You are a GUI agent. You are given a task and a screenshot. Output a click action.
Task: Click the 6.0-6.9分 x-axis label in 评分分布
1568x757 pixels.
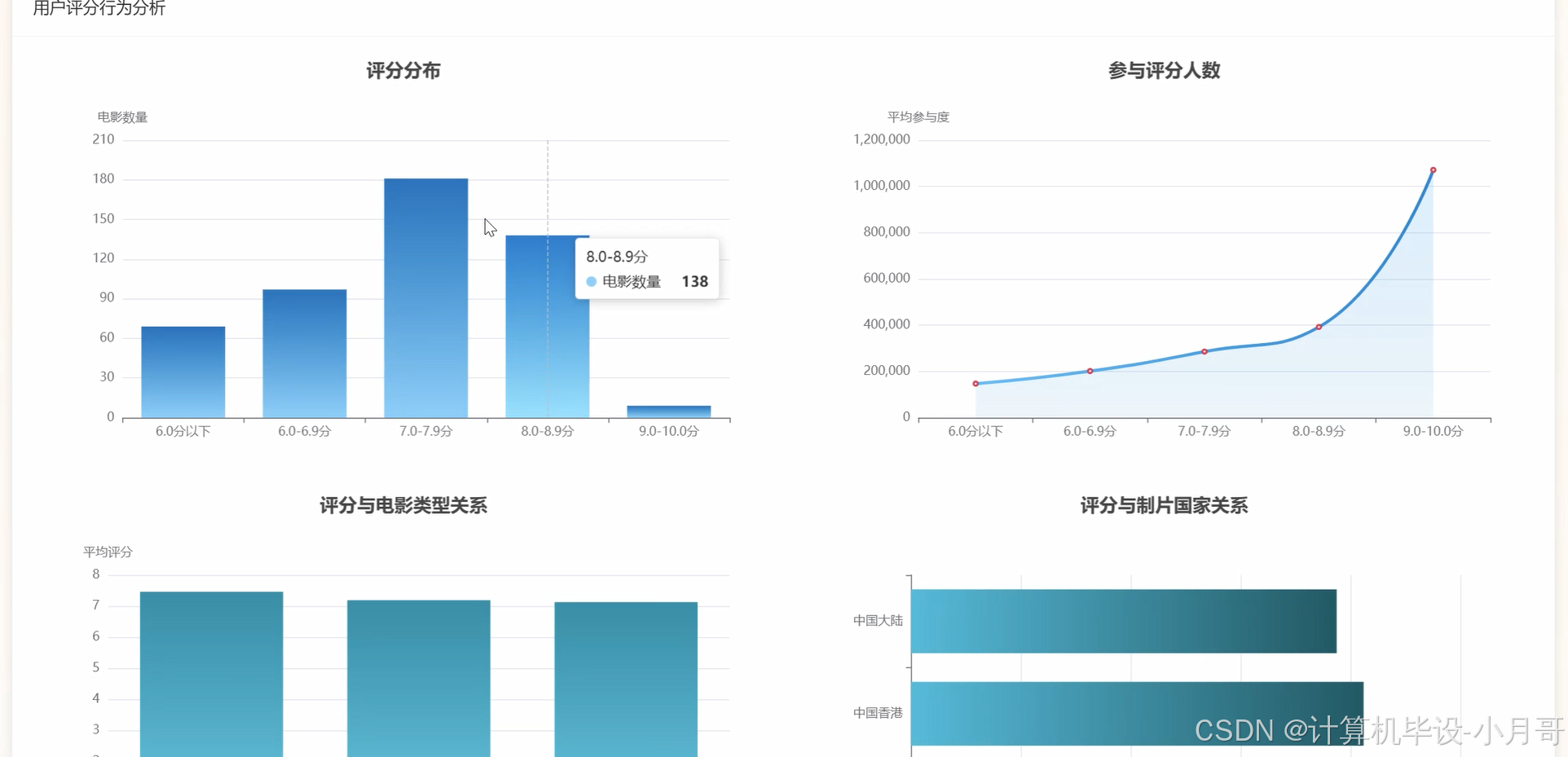305,431
